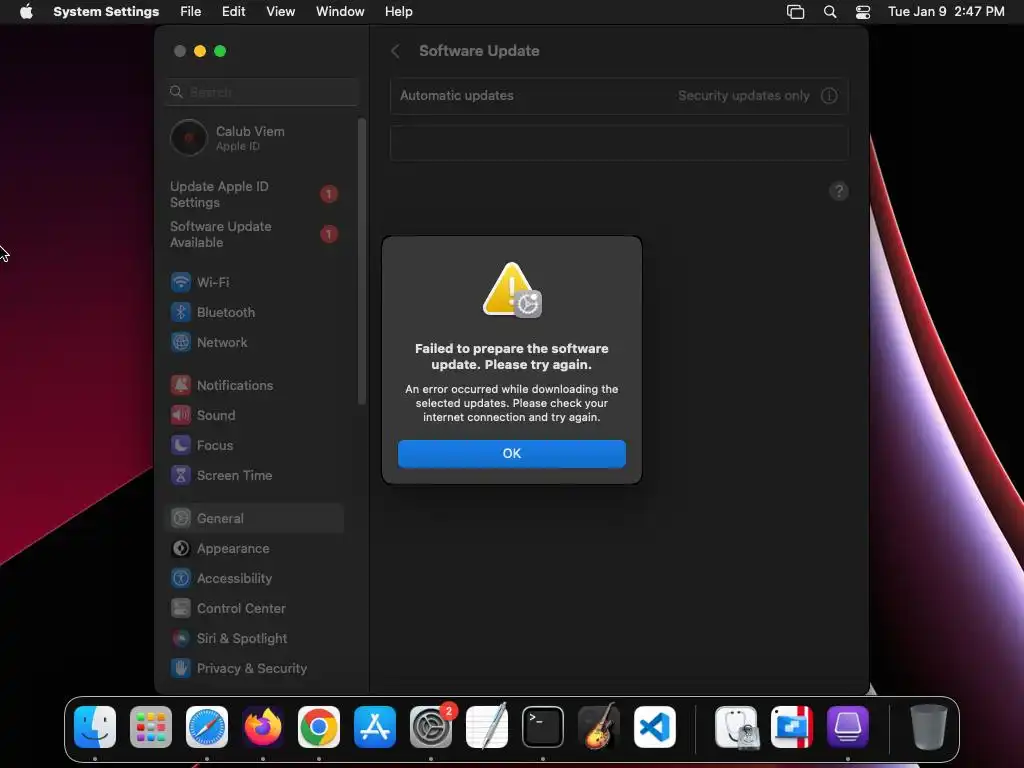Open Calub Viem Apple ID profile

(255, 138)
